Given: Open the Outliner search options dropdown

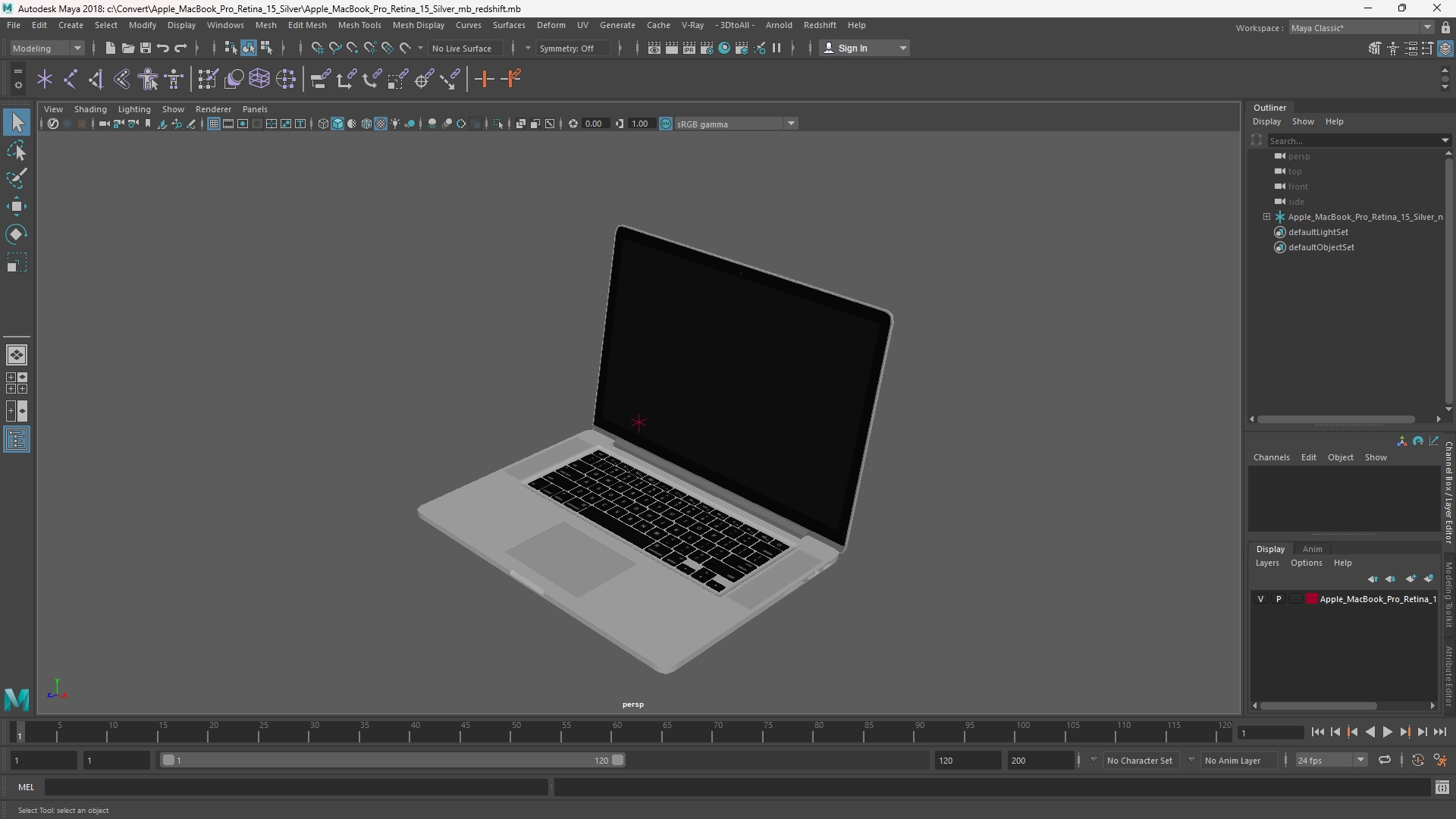Looking at the screenshot, I should click(1445, 140).
